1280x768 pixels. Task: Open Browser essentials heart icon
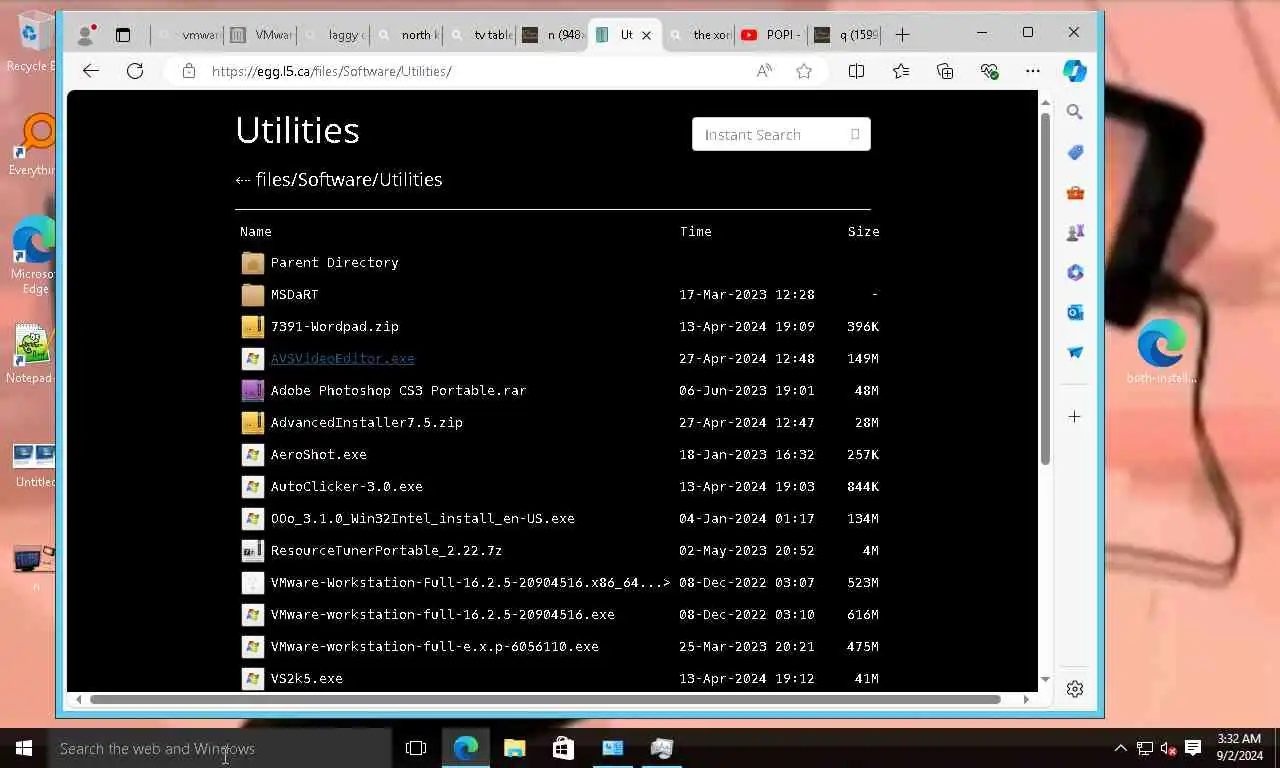[989, 71]
